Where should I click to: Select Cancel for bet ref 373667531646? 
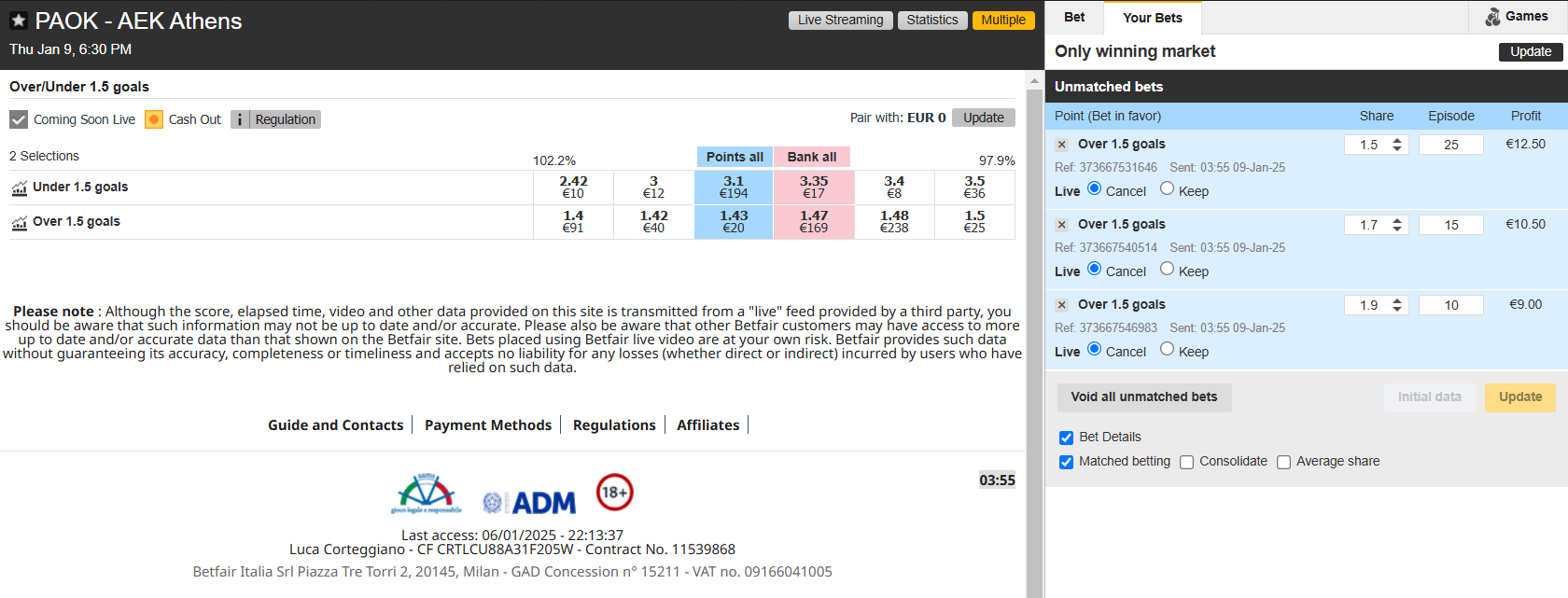[x=1094, y=188]
